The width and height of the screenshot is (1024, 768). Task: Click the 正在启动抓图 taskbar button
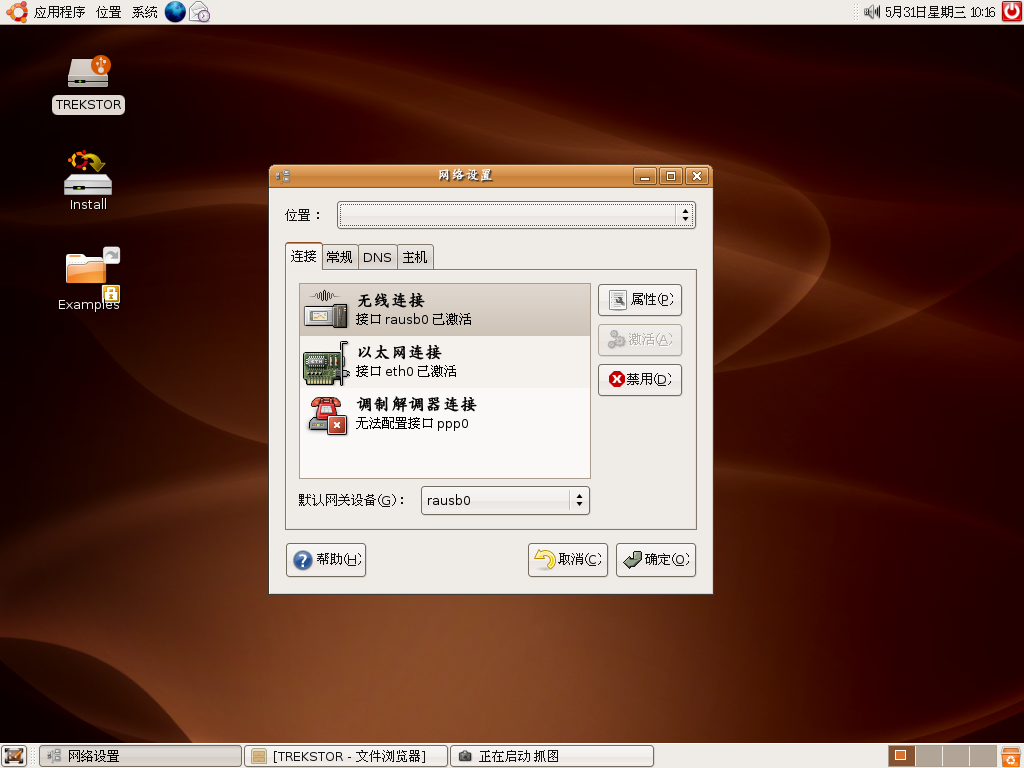point(552,756)
